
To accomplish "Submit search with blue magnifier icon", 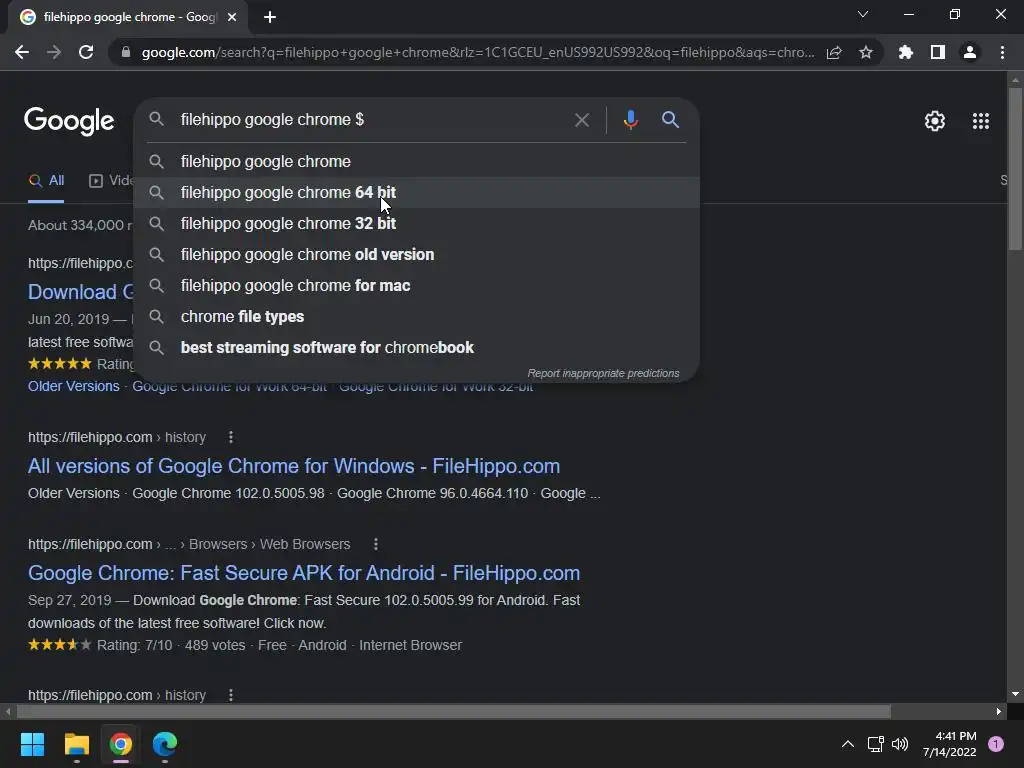I will point(670,120).
